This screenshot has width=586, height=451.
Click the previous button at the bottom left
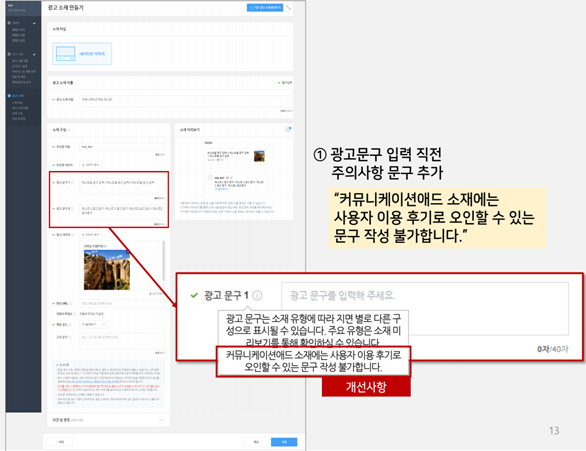60,442
